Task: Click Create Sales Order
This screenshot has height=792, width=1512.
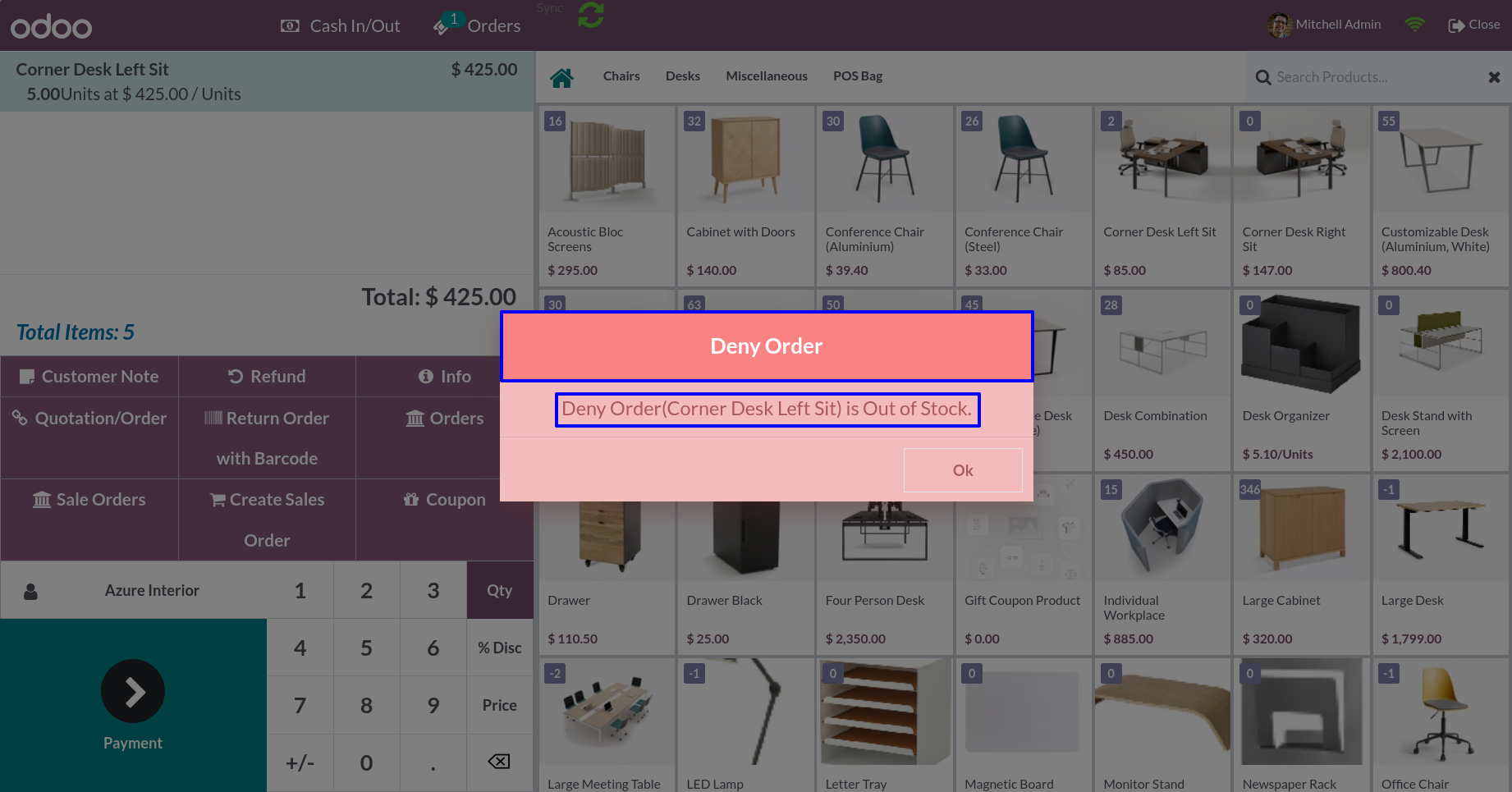Action: 267,520
